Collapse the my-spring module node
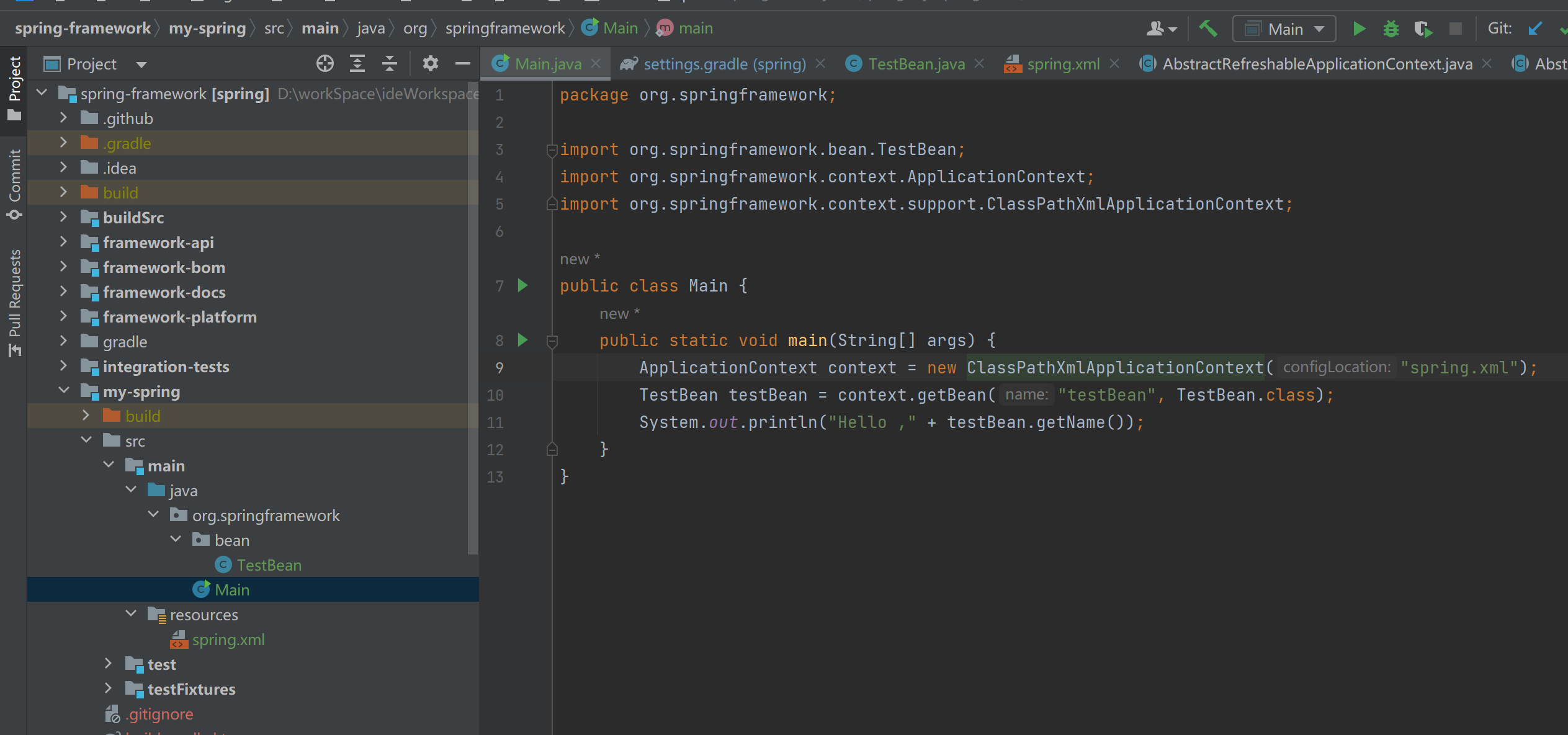The image size is (1568, 735). coord(63,391)
